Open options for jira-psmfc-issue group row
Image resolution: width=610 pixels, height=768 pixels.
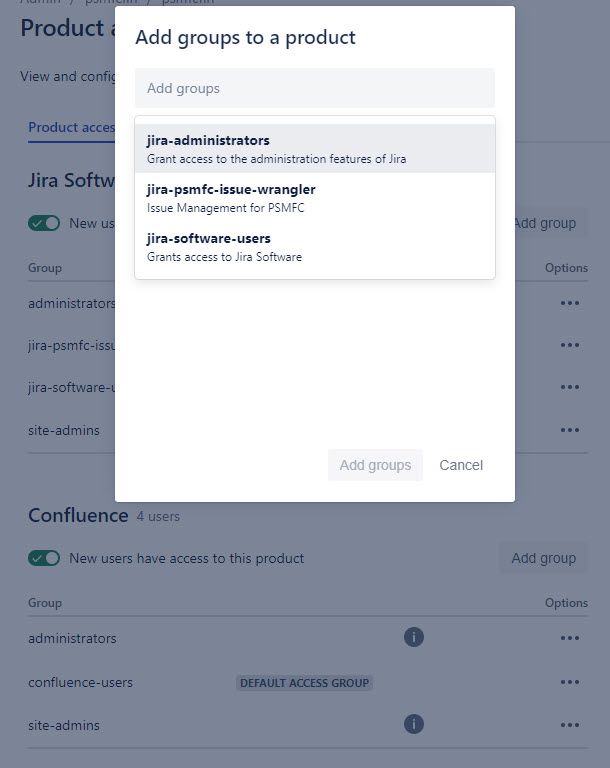tap(570, 345)
